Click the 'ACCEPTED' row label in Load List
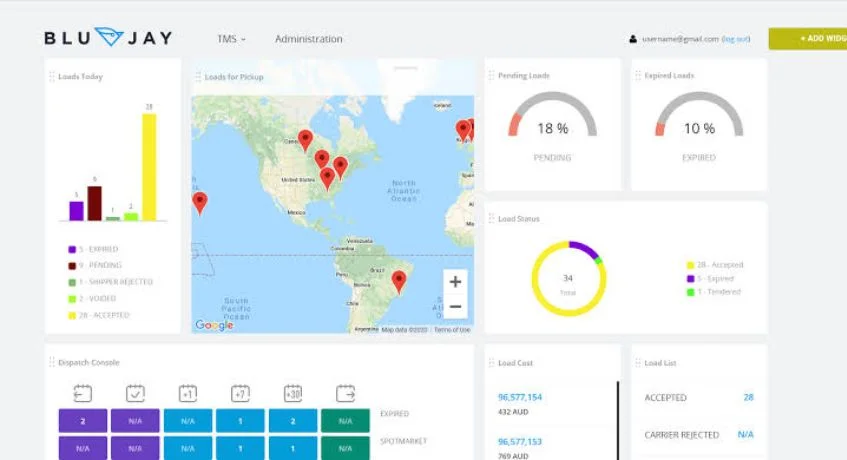 pyautogui.click(x=666, y=397)
